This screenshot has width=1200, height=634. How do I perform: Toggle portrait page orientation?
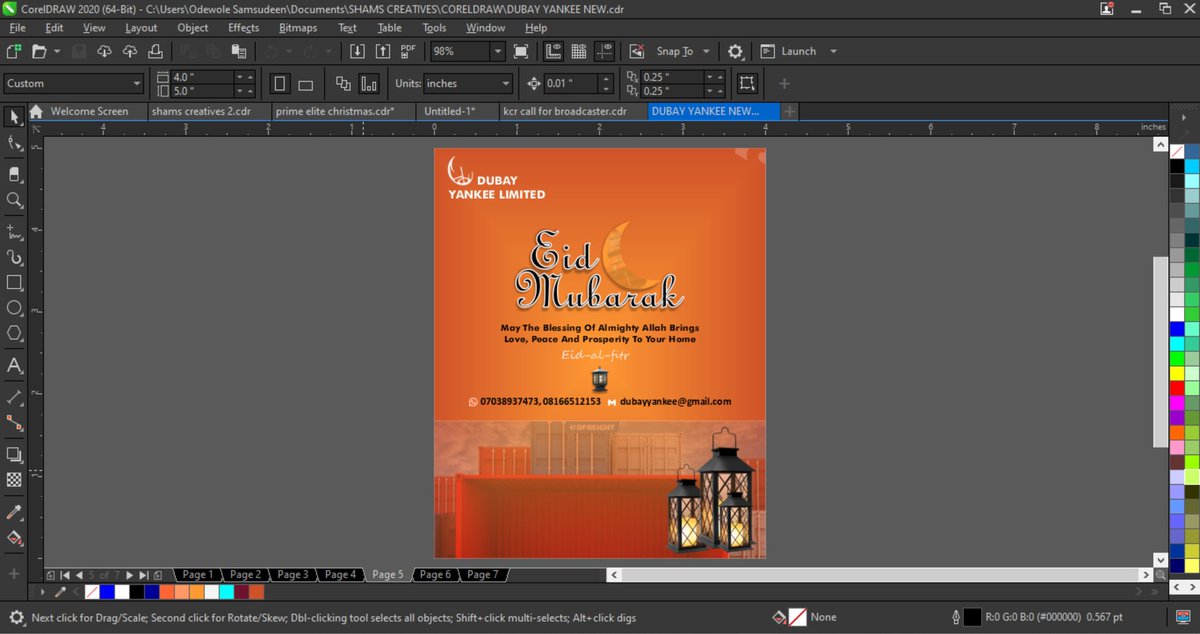coord(281,84)
